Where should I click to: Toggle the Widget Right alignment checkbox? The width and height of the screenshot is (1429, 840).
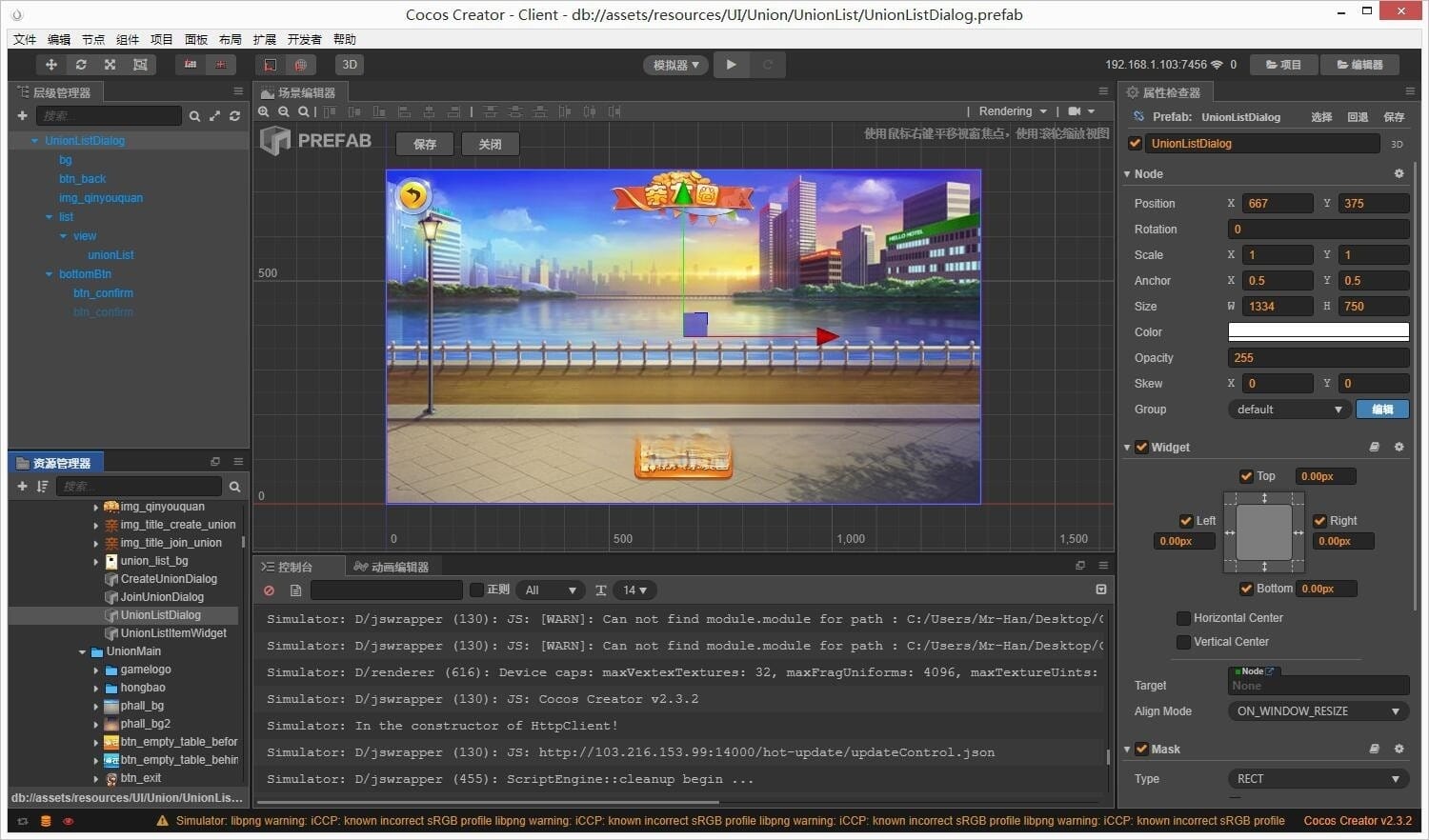1320,521
